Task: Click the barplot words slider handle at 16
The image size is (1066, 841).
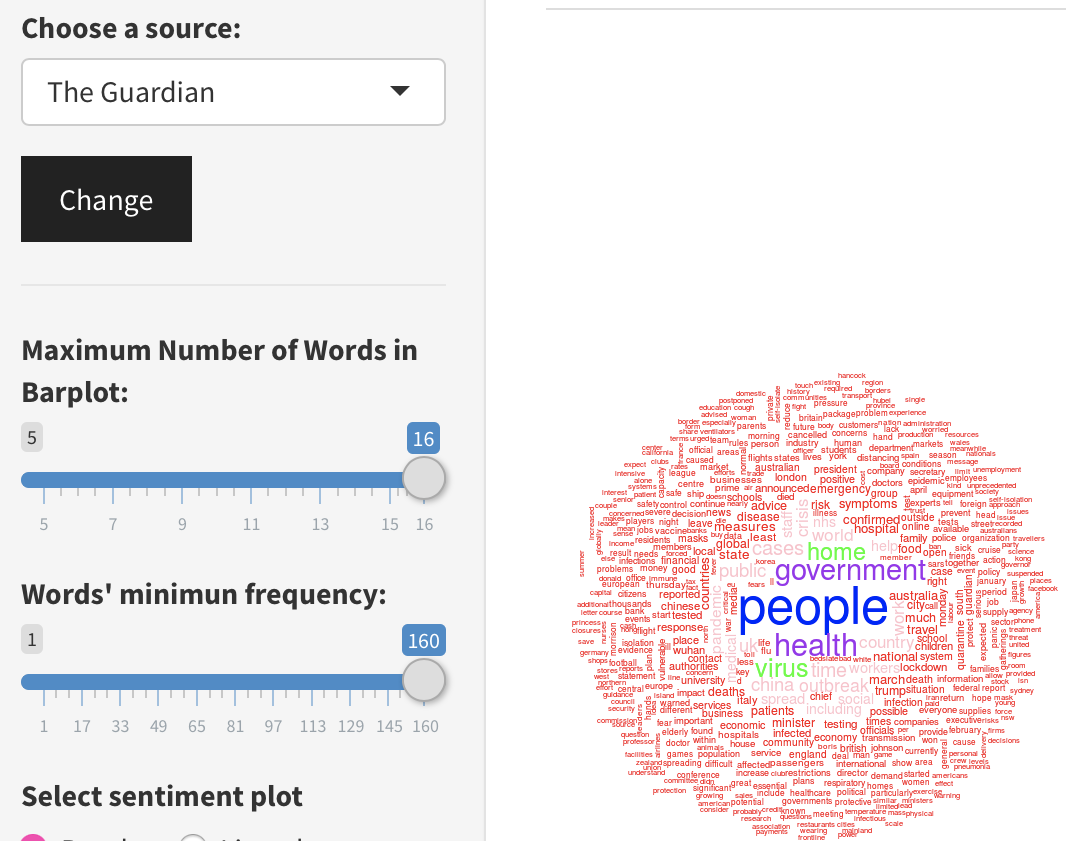Action: coord(423,480)
